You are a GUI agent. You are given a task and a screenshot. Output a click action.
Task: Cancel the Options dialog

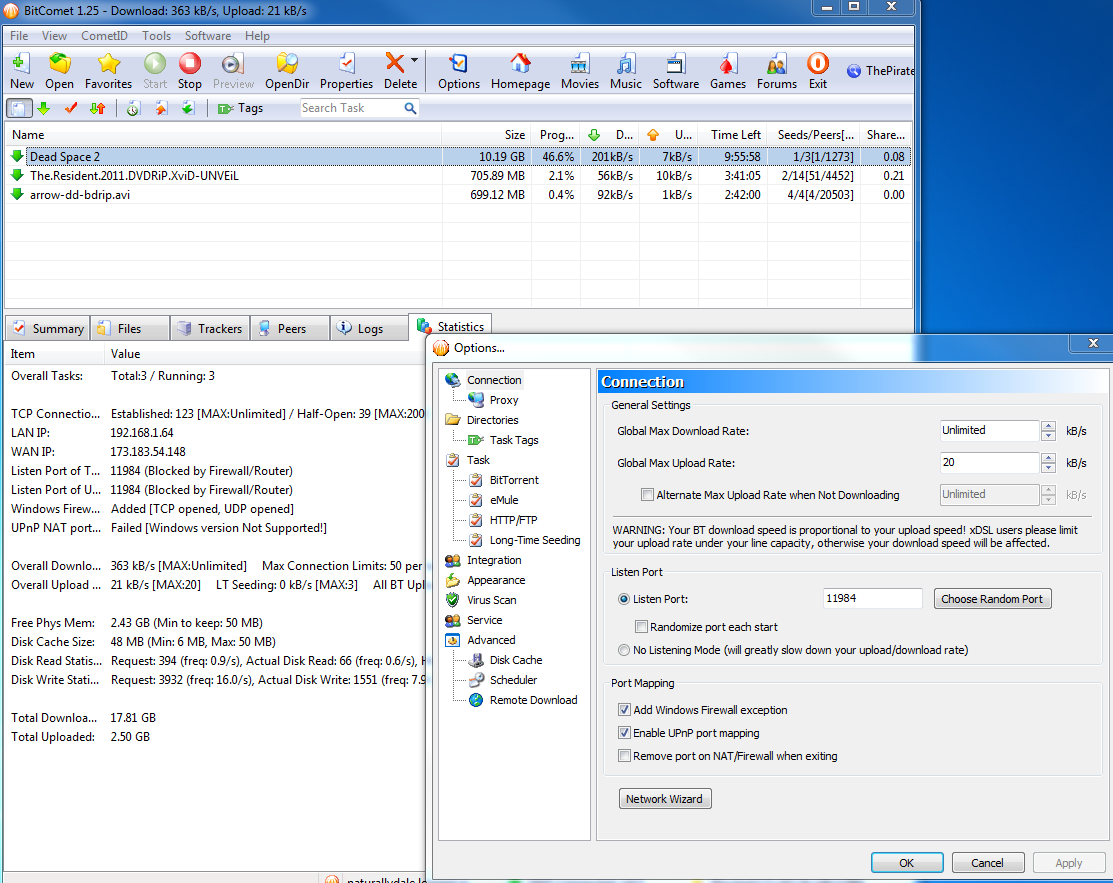[x=987, y=863]
